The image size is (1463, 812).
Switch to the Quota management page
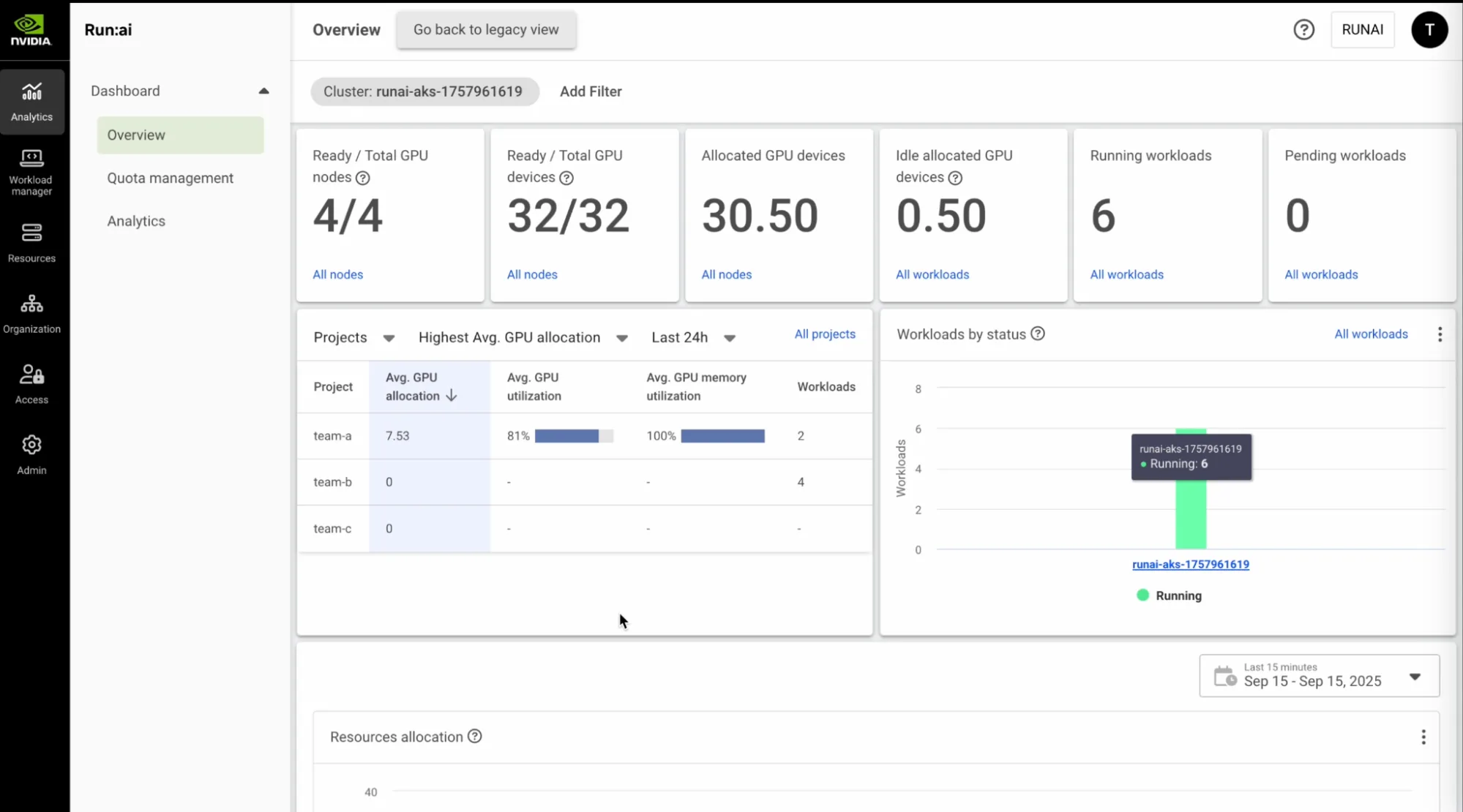170,178
